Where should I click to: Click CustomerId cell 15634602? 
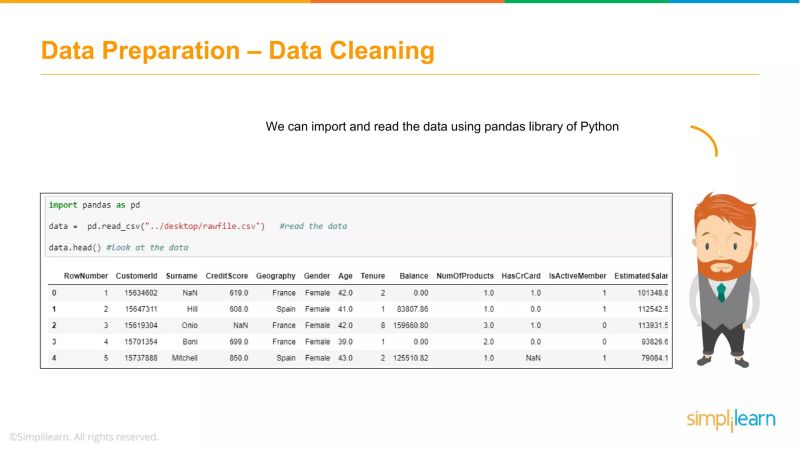point(141,293)
